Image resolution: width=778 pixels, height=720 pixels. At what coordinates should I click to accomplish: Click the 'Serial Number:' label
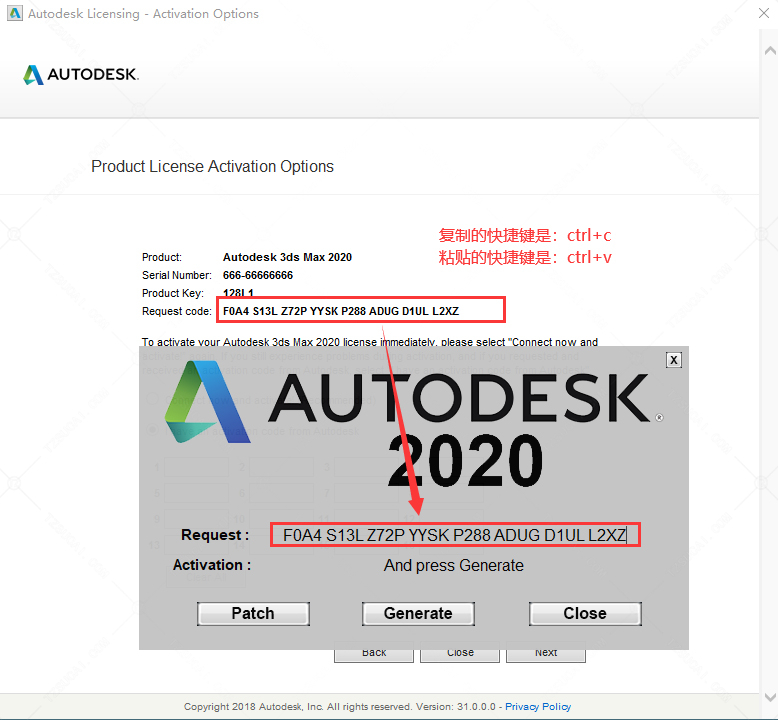[x=177, y=275]
